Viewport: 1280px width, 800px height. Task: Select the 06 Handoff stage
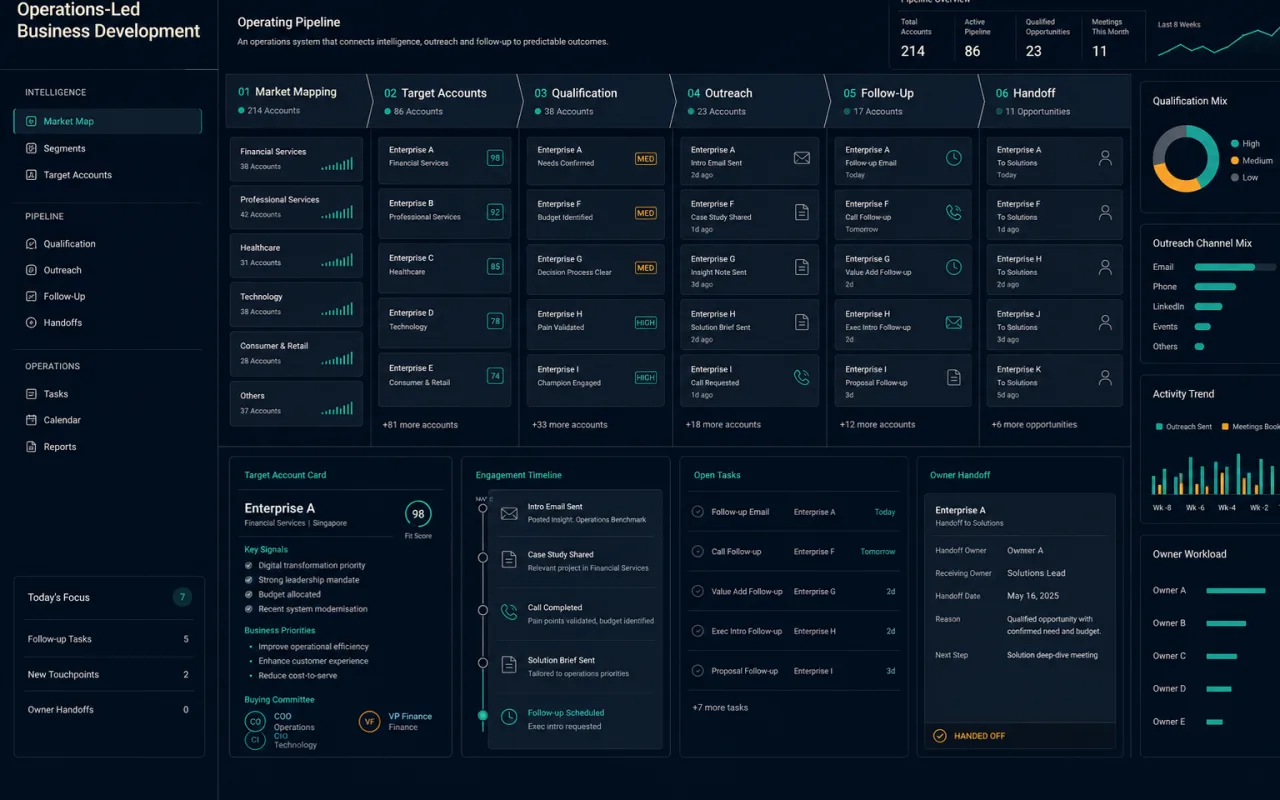coord(1056,100)
